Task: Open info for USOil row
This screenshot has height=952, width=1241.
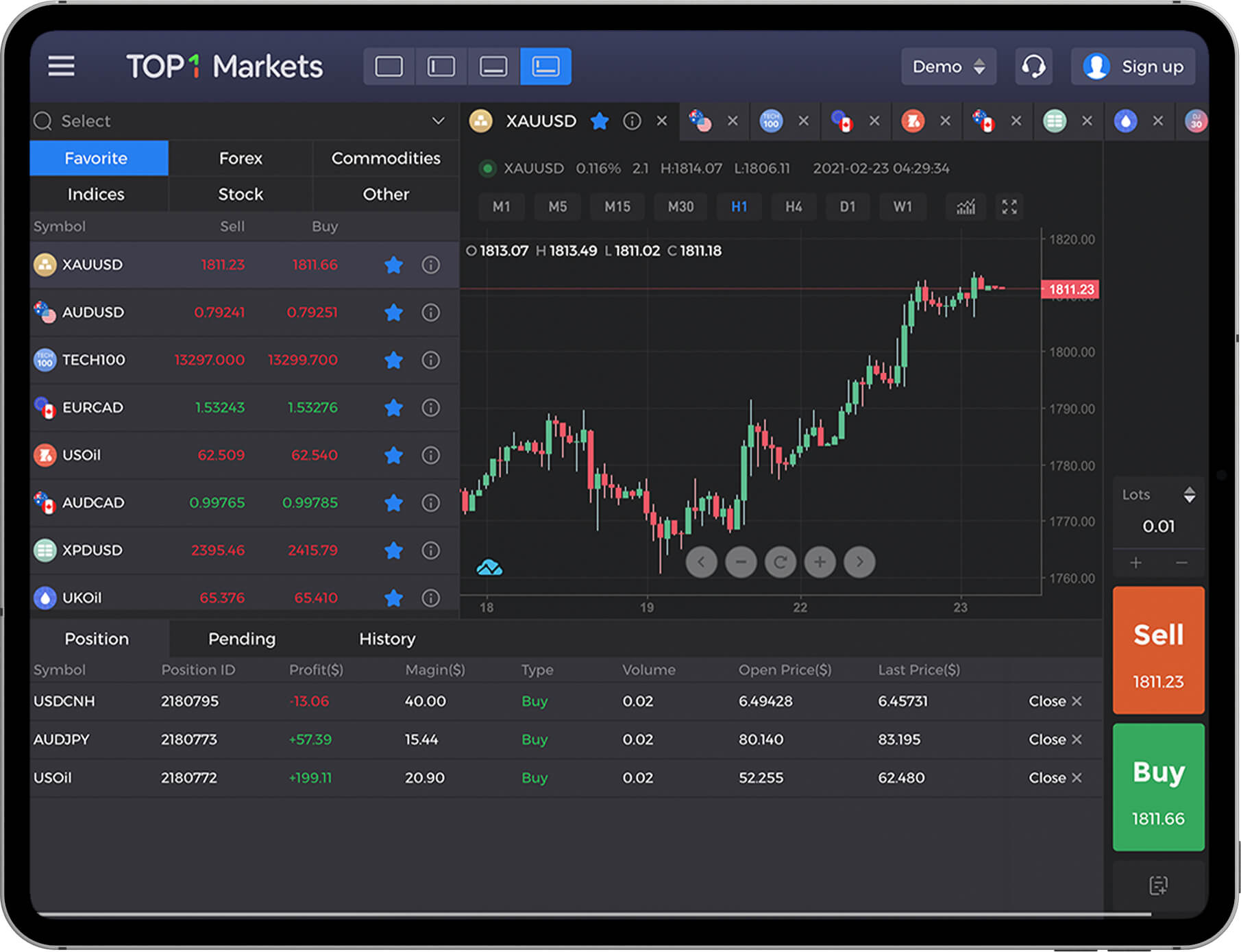Action: click(430, 455)
